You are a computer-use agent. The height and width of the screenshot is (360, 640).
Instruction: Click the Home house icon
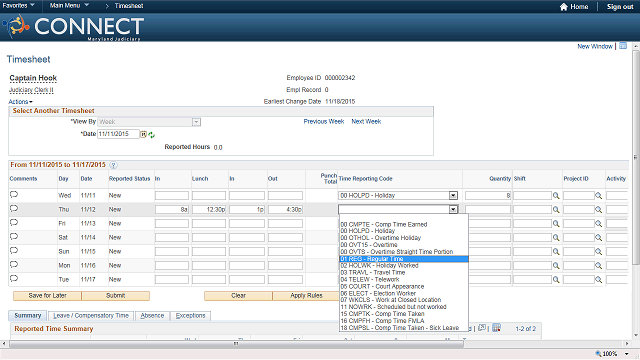pos(564,7)
